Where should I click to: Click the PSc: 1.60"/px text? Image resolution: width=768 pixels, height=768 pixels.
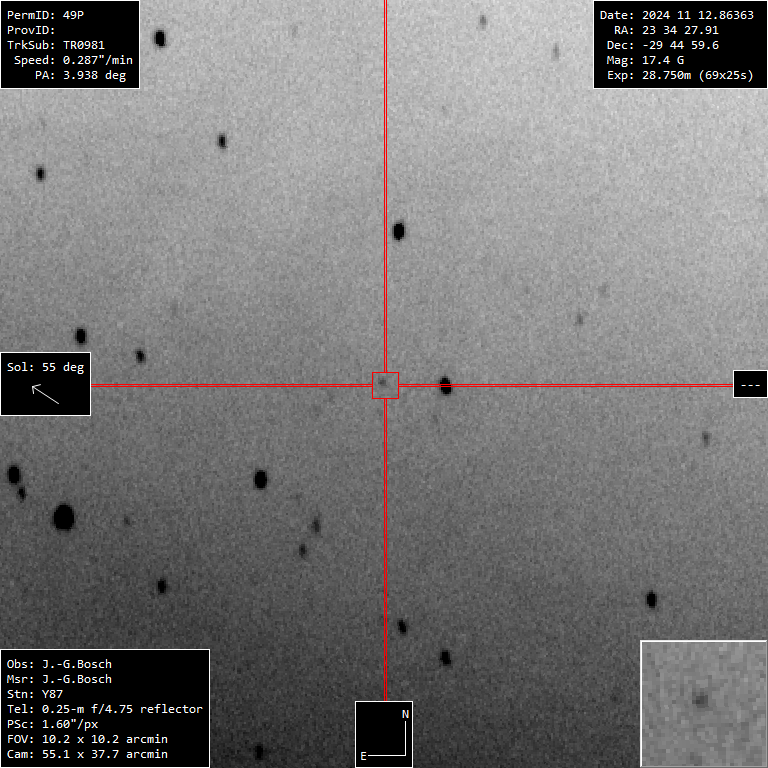tap(52, 724)
